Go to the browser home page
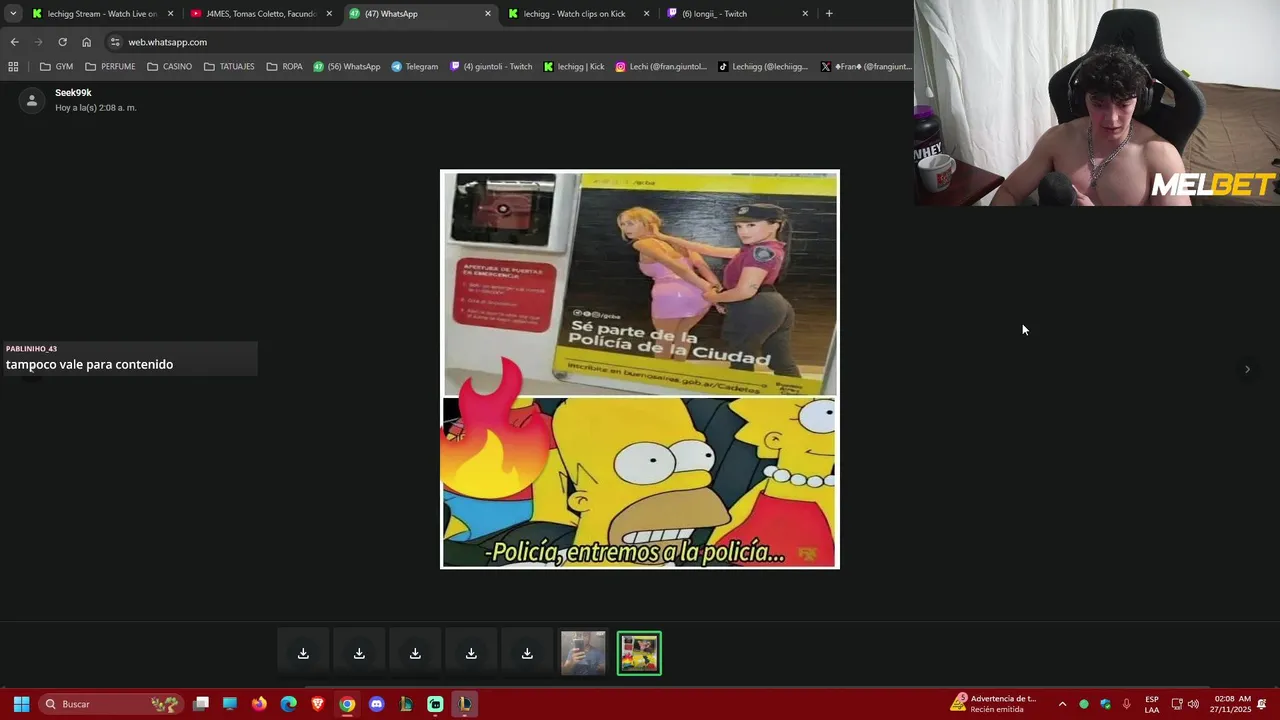Screen dimensions: 1280x720 pyautogui.click(x=86, y=42)
